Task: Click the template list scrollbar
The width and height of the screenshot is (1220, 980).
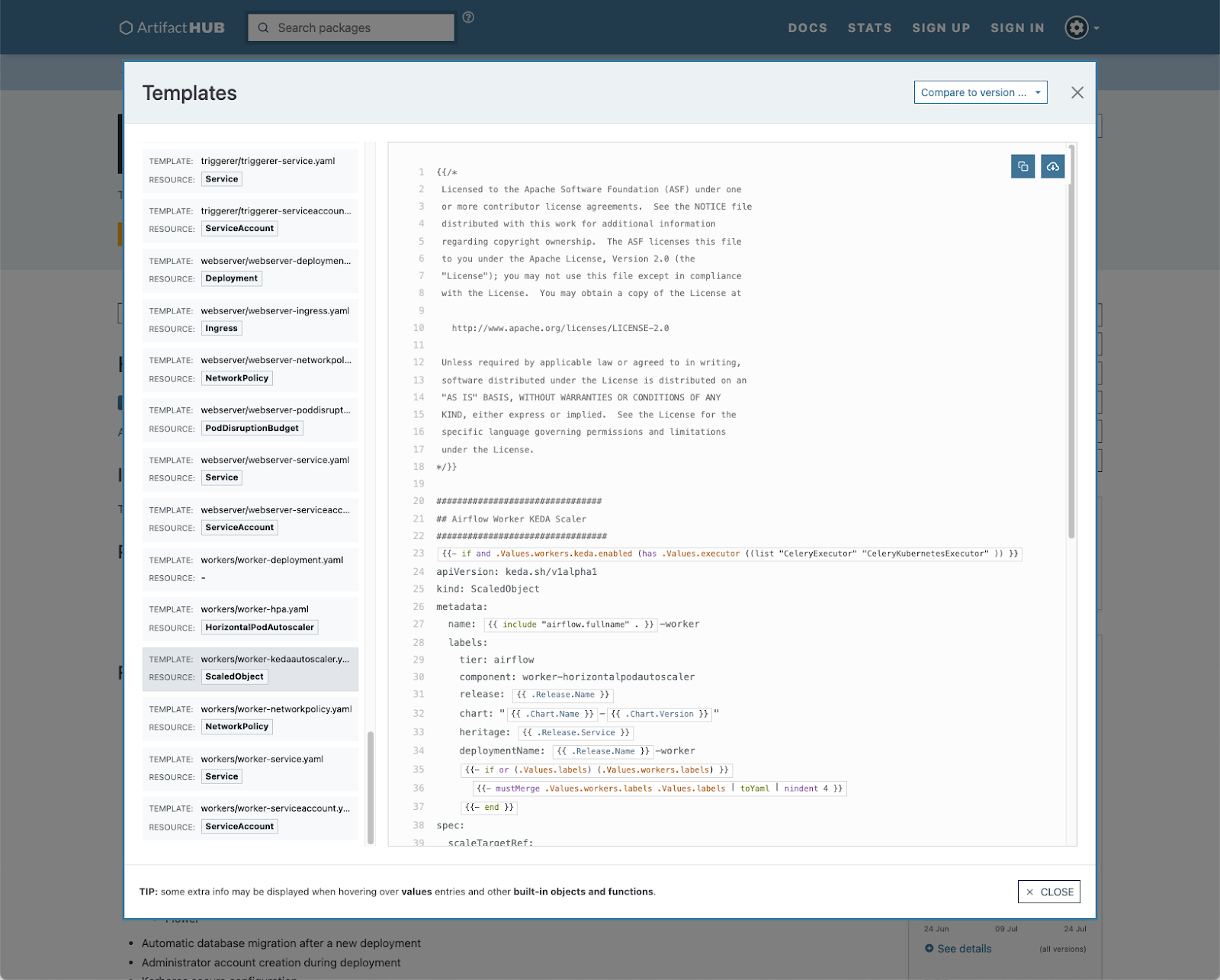Action: [x=371, y=787]
